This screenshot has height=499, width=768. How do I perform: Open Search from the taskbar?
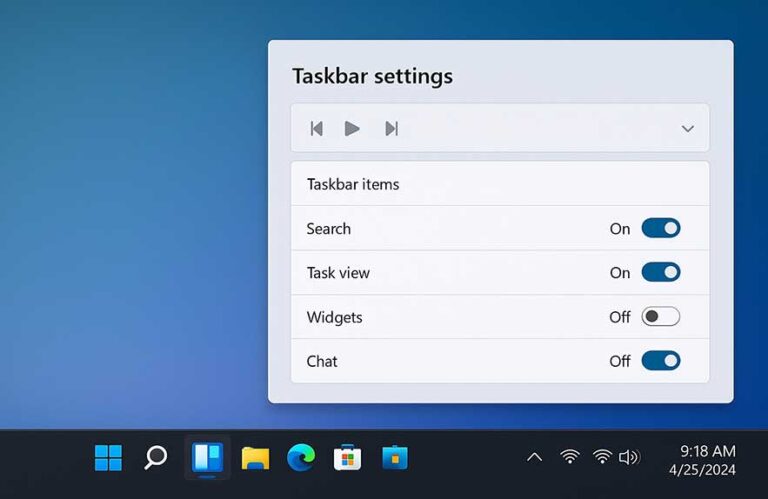click(156, 458)
